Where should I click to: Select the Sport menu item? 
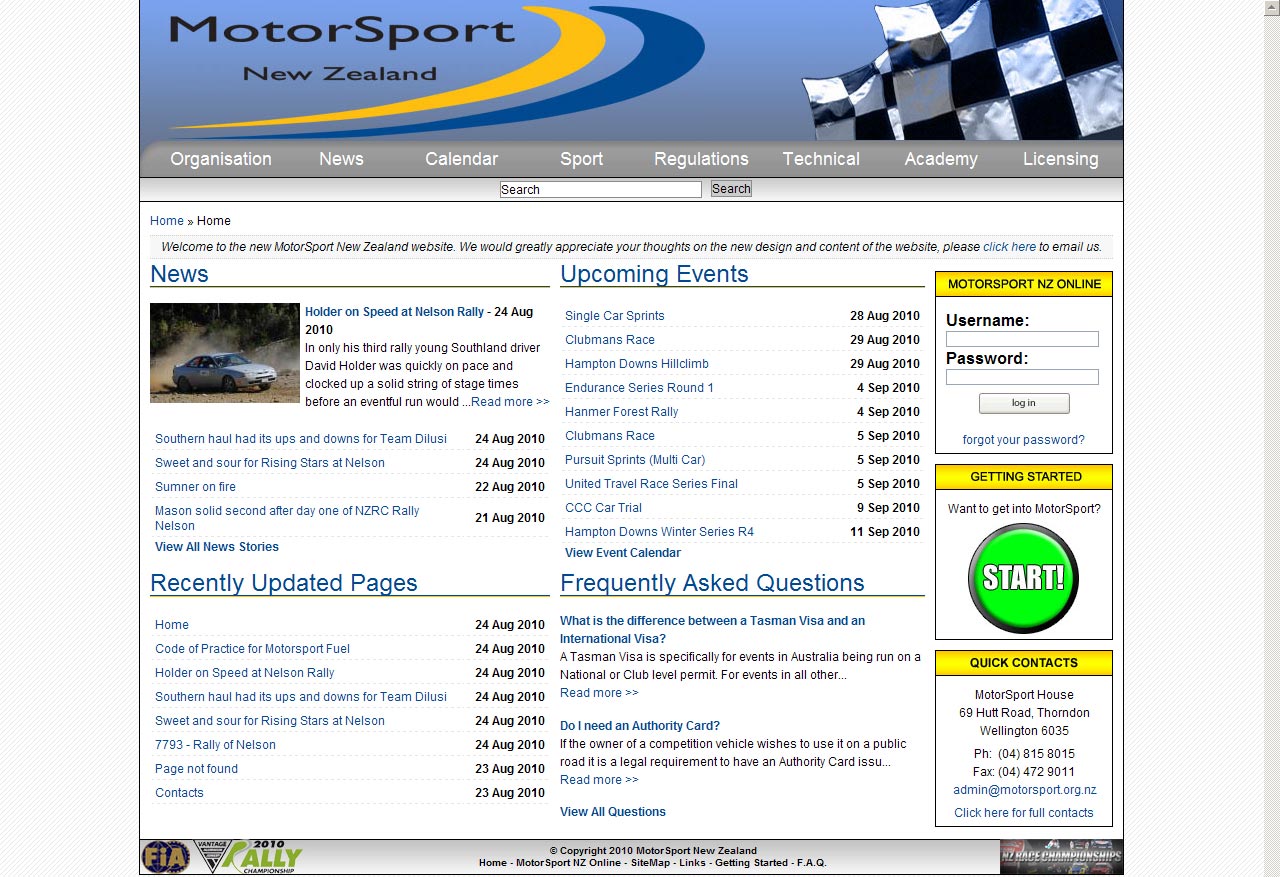pyautogui.click(x=581, y=159)
